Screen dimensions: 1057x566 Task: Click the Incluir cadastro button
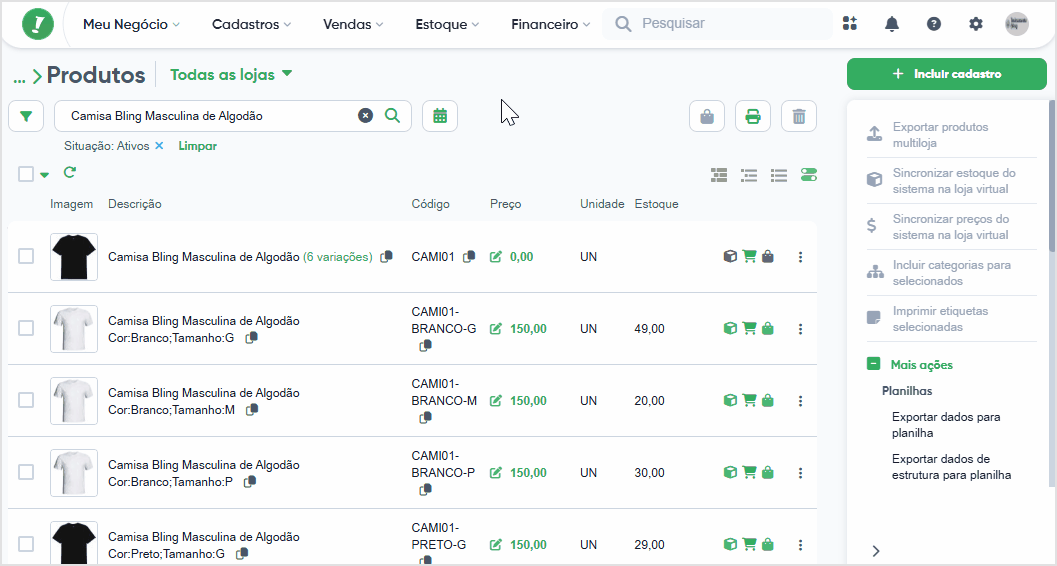[x=946, y=74]
